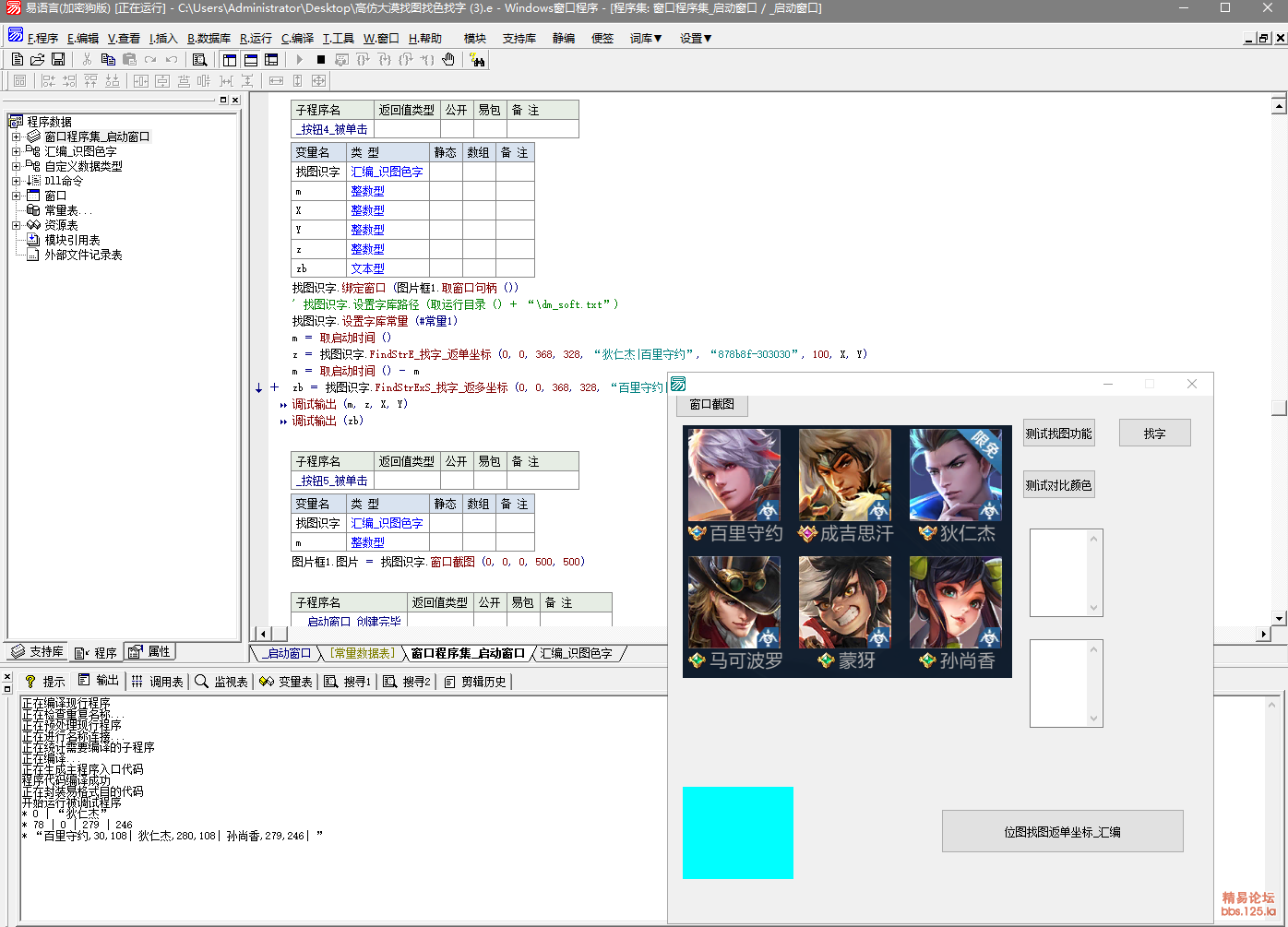Click the 百里守约 hero portrait

(x=734, y=475)
